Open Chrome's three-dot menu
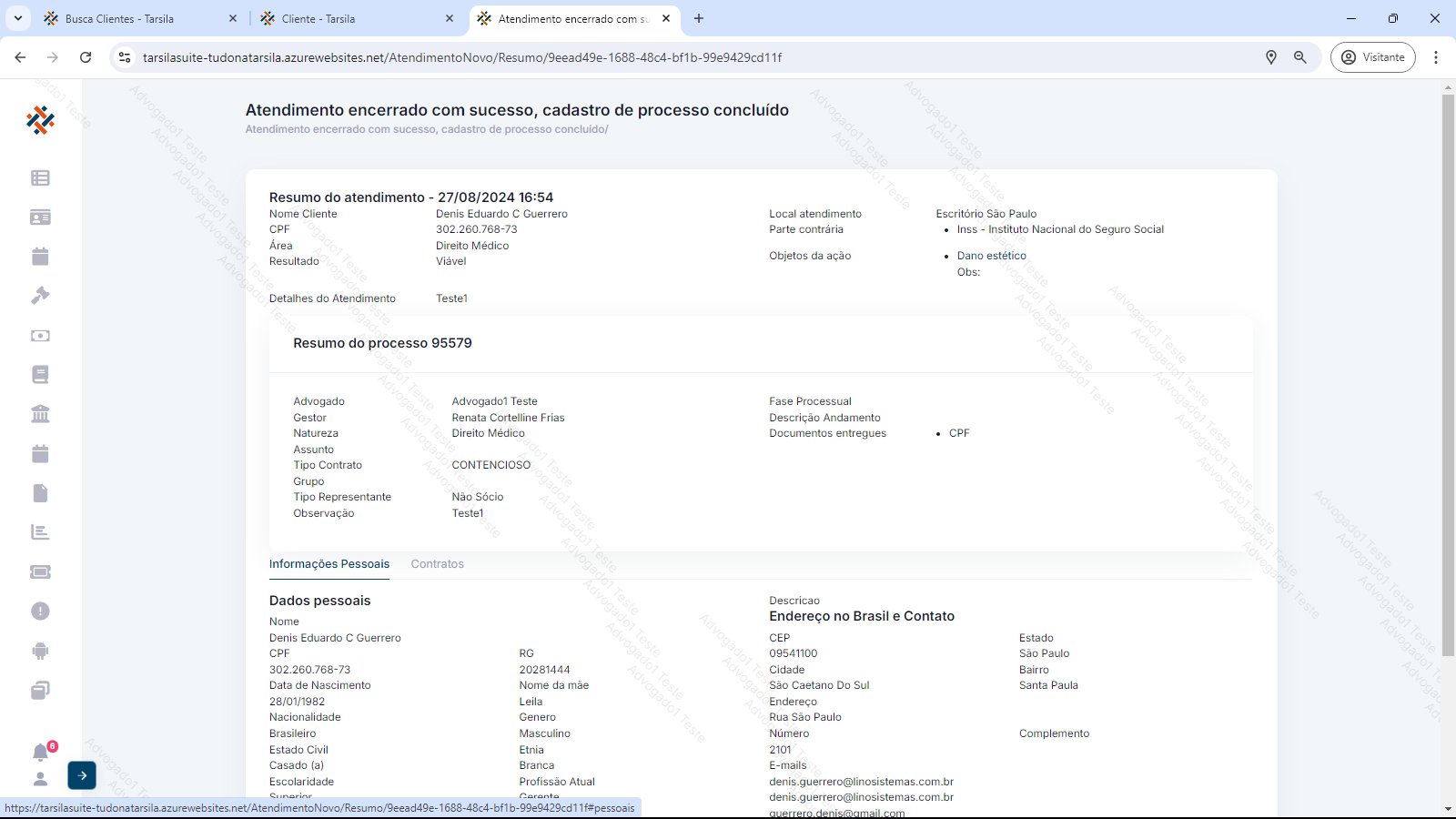This screenshot has height=819, width=1456. pos(1436,57)
